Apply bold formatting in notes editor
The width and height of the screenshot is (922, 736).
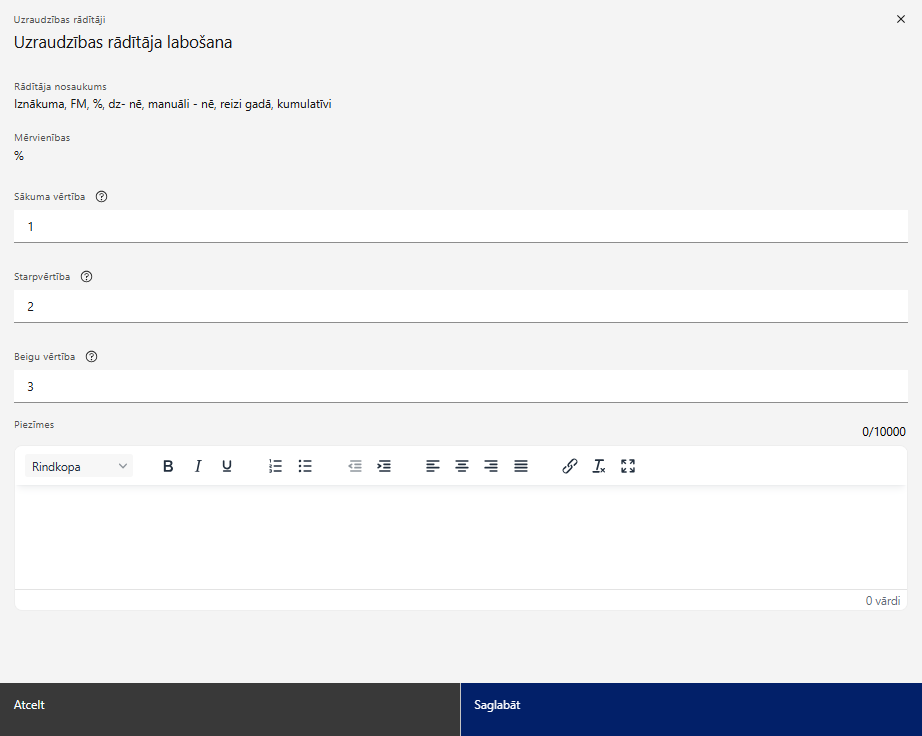click(168, 466)
